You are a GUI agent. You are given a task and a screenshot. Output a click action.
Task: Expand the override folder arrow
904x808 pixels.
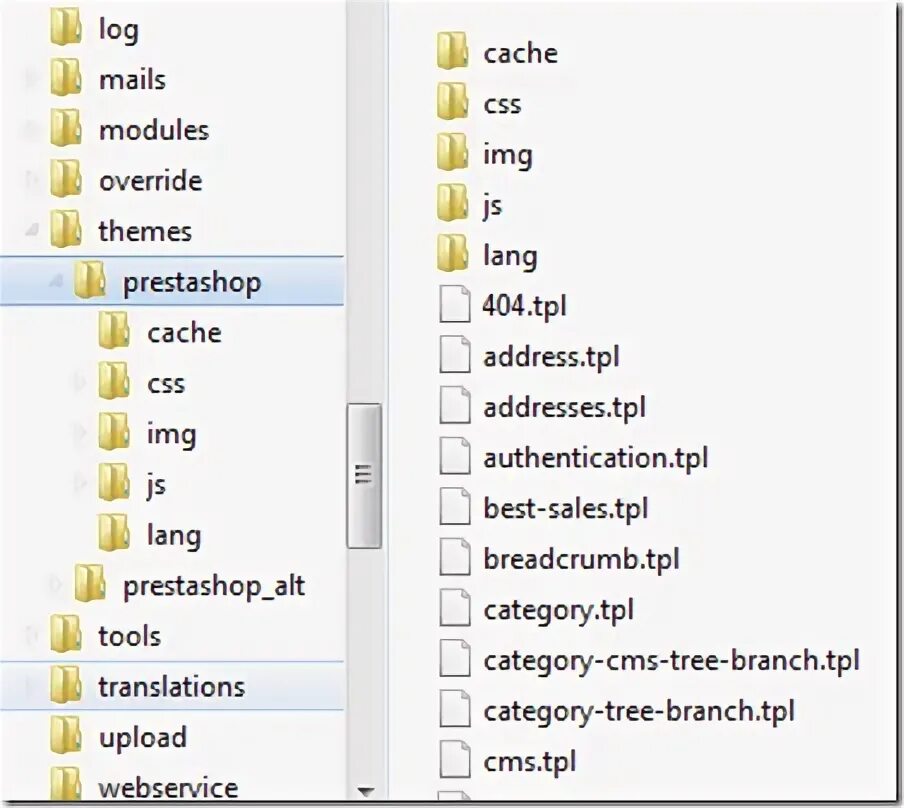32,180
